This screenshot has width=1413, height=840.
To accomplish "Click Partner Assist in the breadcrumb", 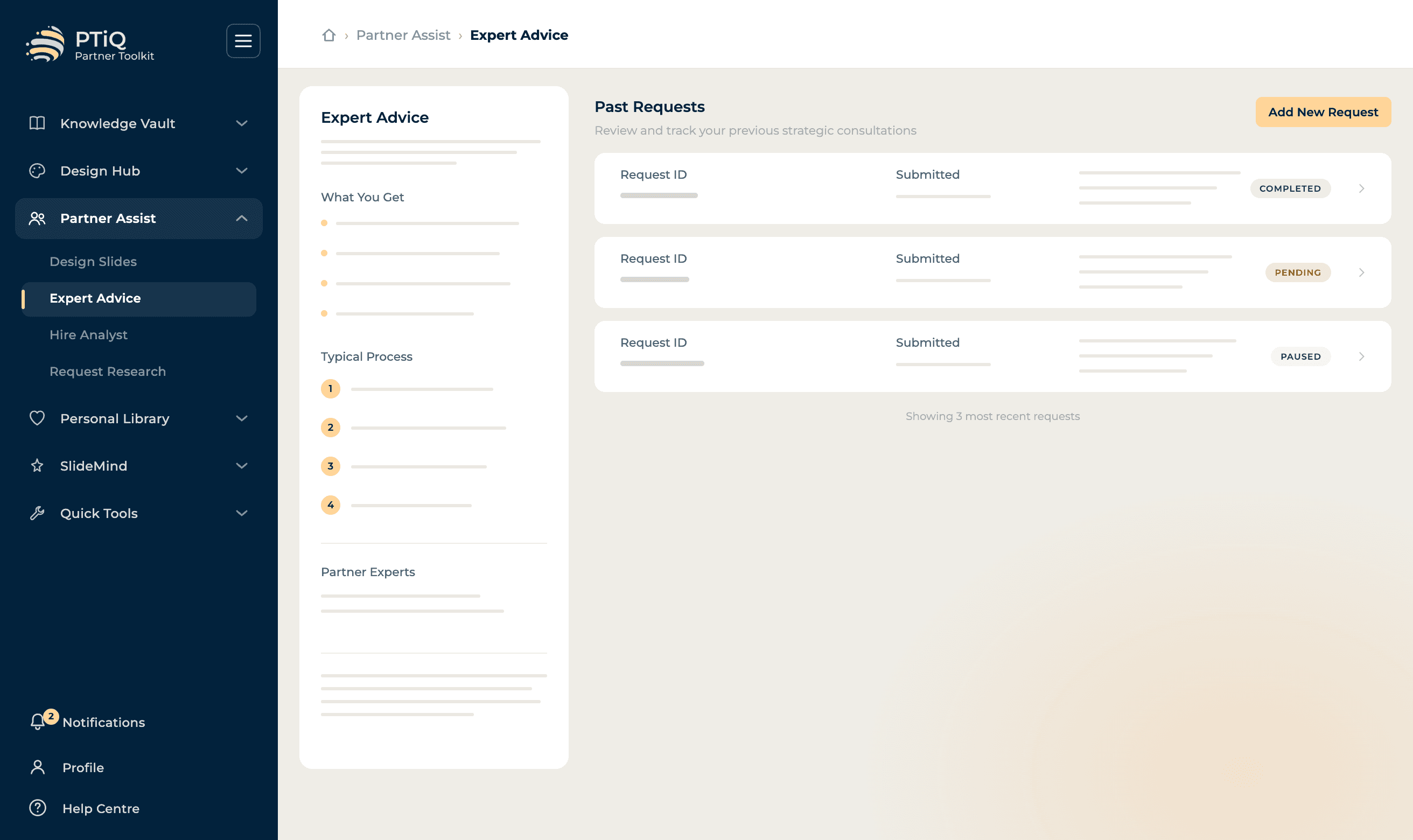I will click(x=403, y=35).
